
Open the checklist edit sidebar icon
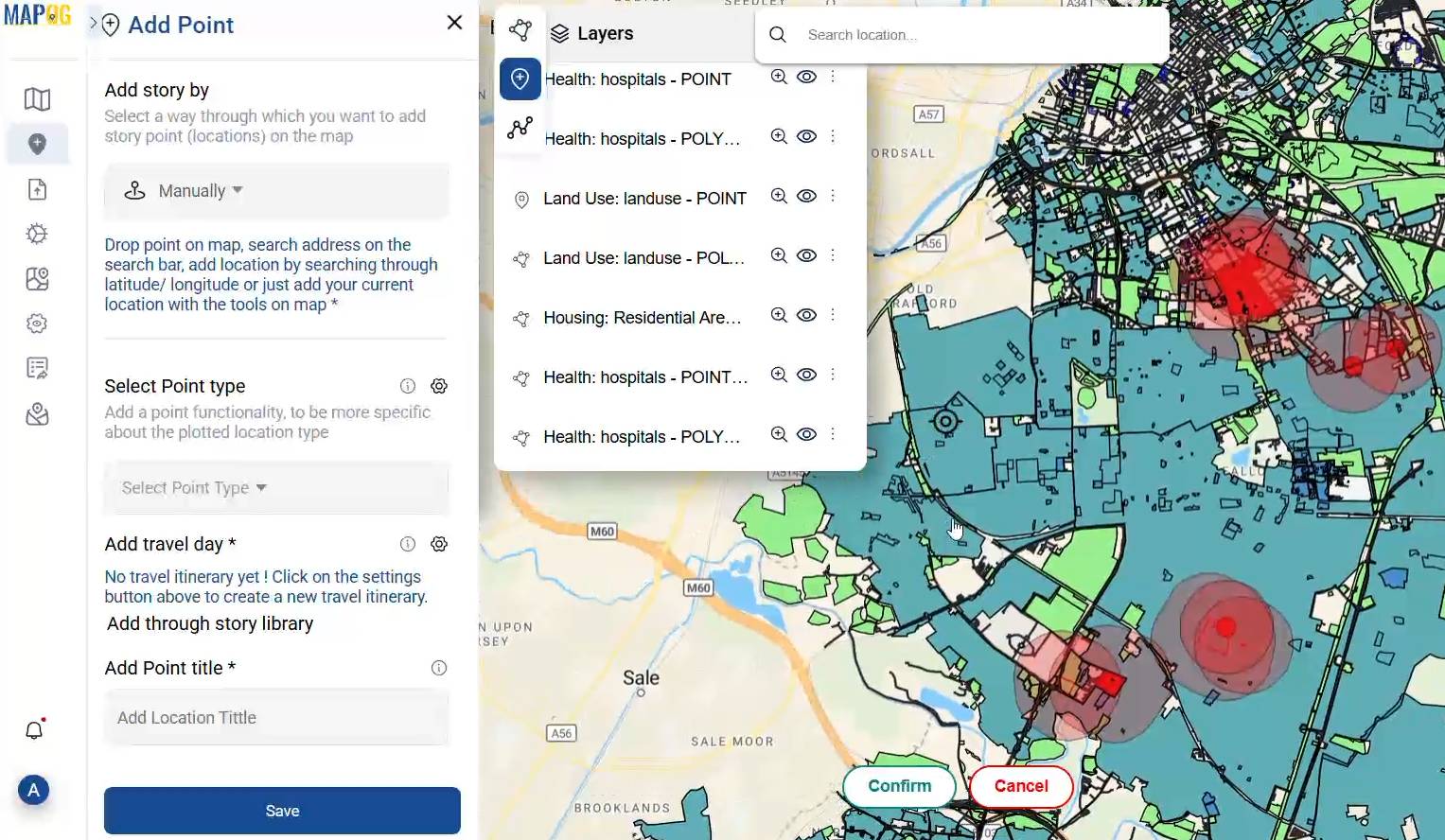click(37, 368)
